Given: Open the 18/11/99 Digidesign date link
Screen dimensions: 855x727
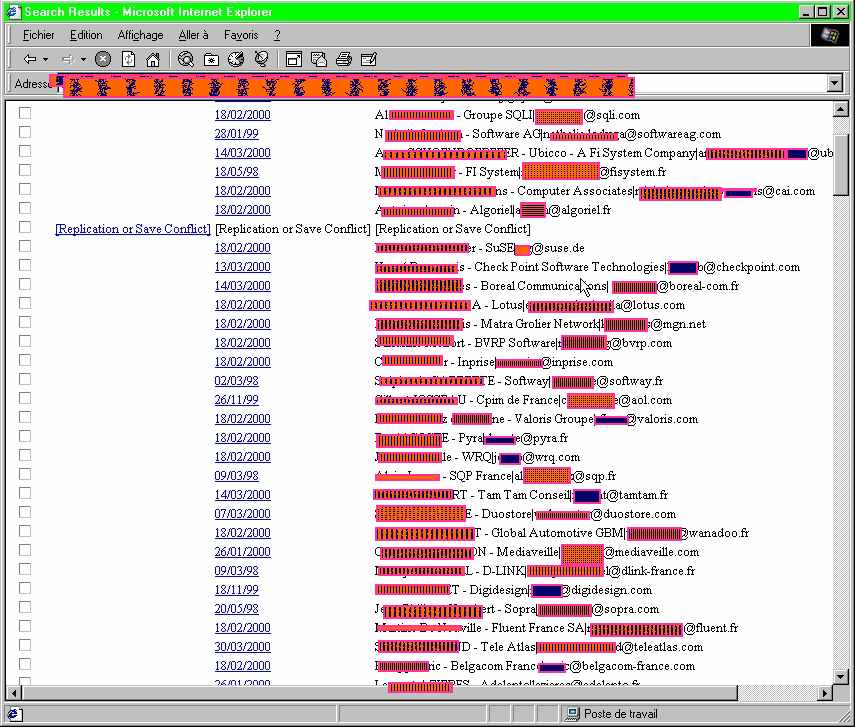Looking at the screenshot, I should 236,590.
